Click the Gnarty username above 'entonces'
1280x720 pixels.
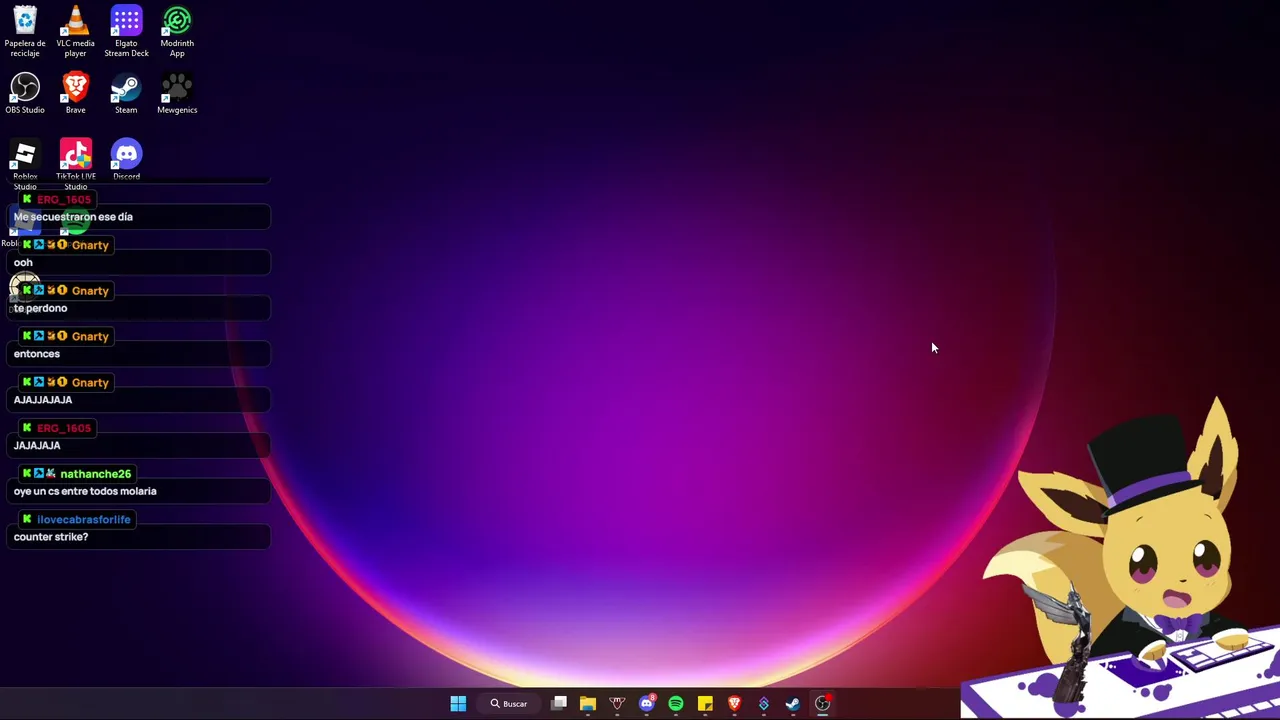tap(90, 337)
